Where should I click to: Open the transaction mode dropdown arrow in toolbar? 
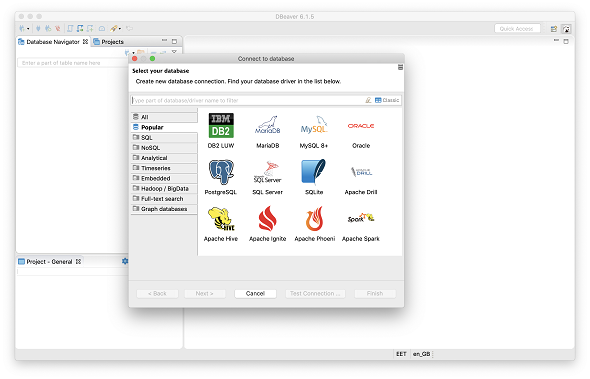click(120, 29)
